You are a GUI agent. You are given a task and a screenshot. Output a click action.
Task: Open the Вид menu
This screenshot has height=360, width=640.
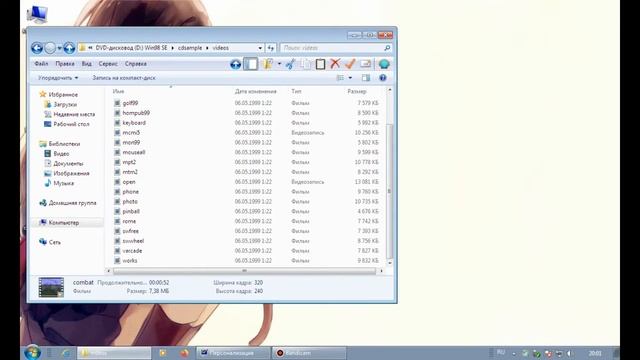87,64
